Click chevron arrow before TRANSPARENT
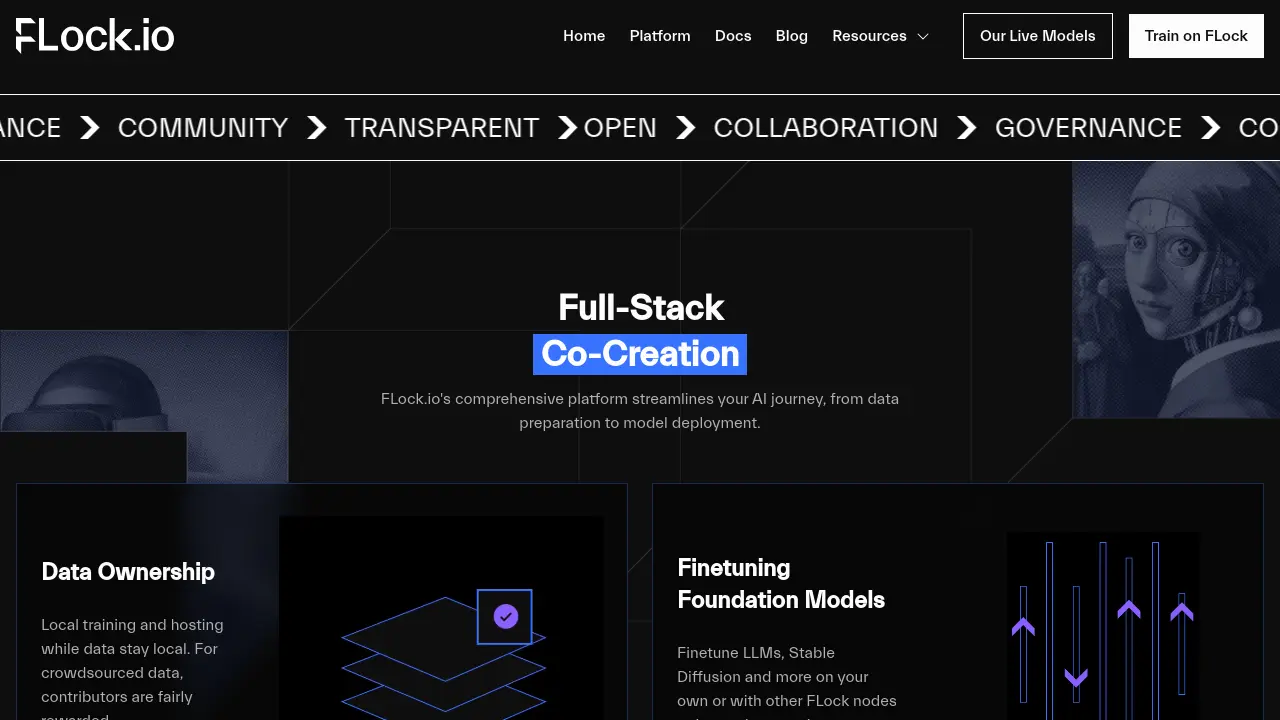Viewport: 1280px width, 720px height. pyautogui.click(x=317, y=128)
